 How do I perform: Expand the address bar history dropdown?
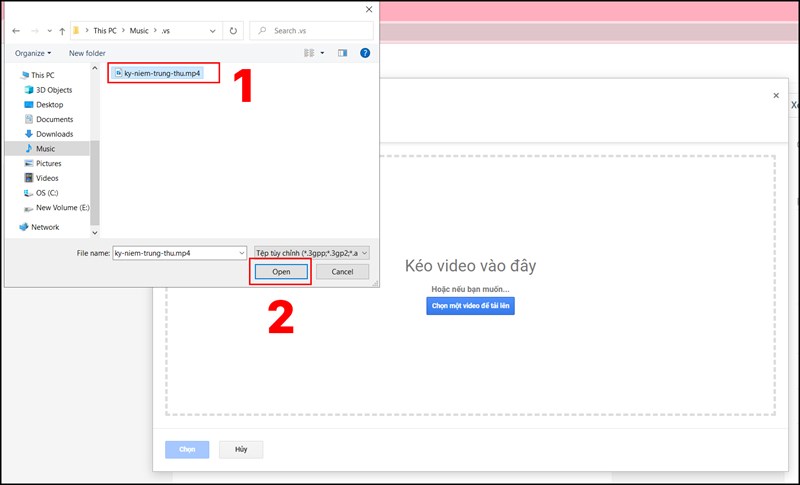point(213,31)
